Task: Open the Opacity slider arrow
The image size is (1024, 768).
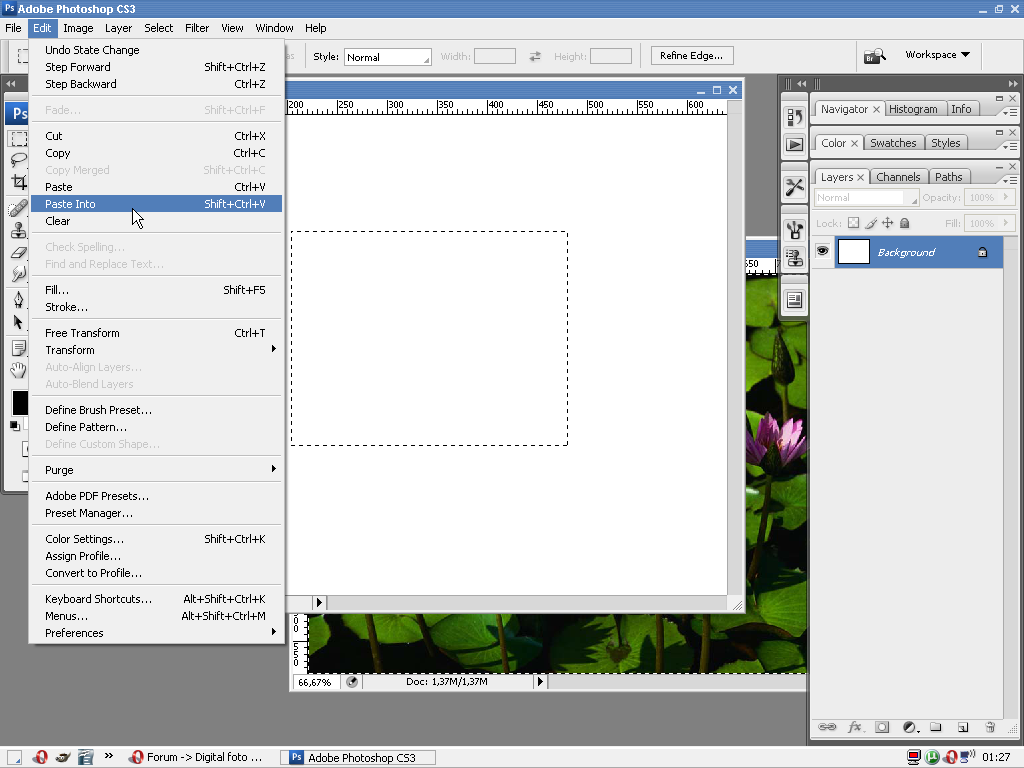Action: (x=1006, y=197)
